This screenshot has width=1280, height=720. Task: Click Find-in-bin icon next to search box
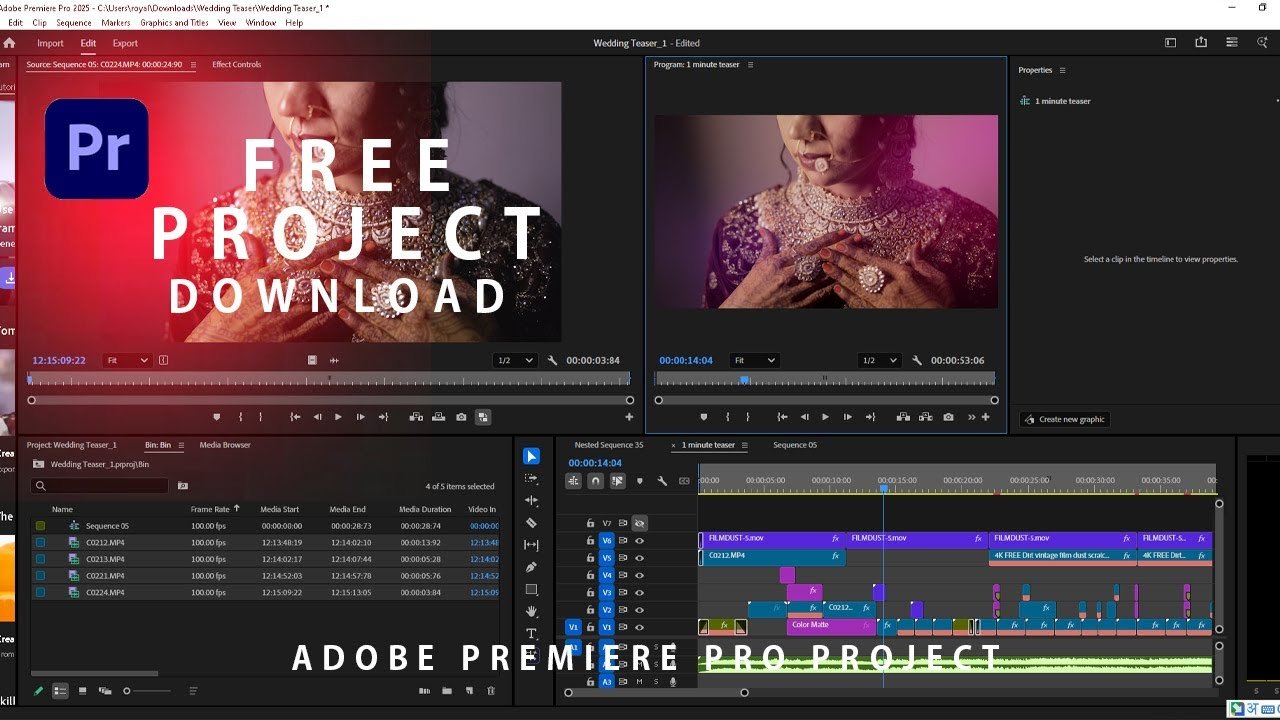click(x=183, y=486)
